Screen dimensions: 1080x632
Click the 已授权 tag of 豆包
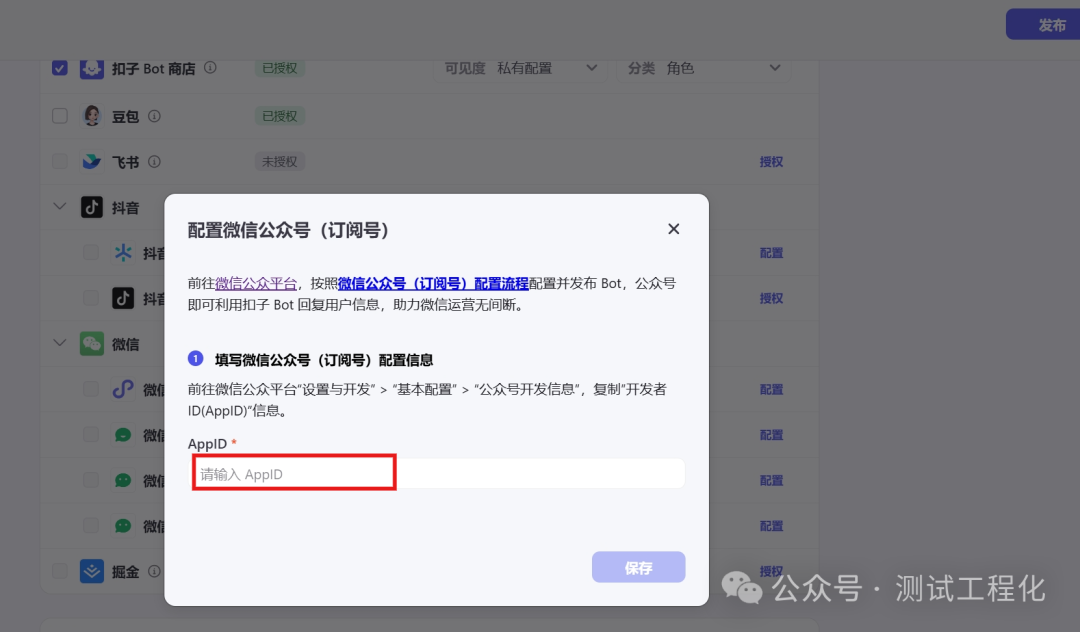coord(279,116)
